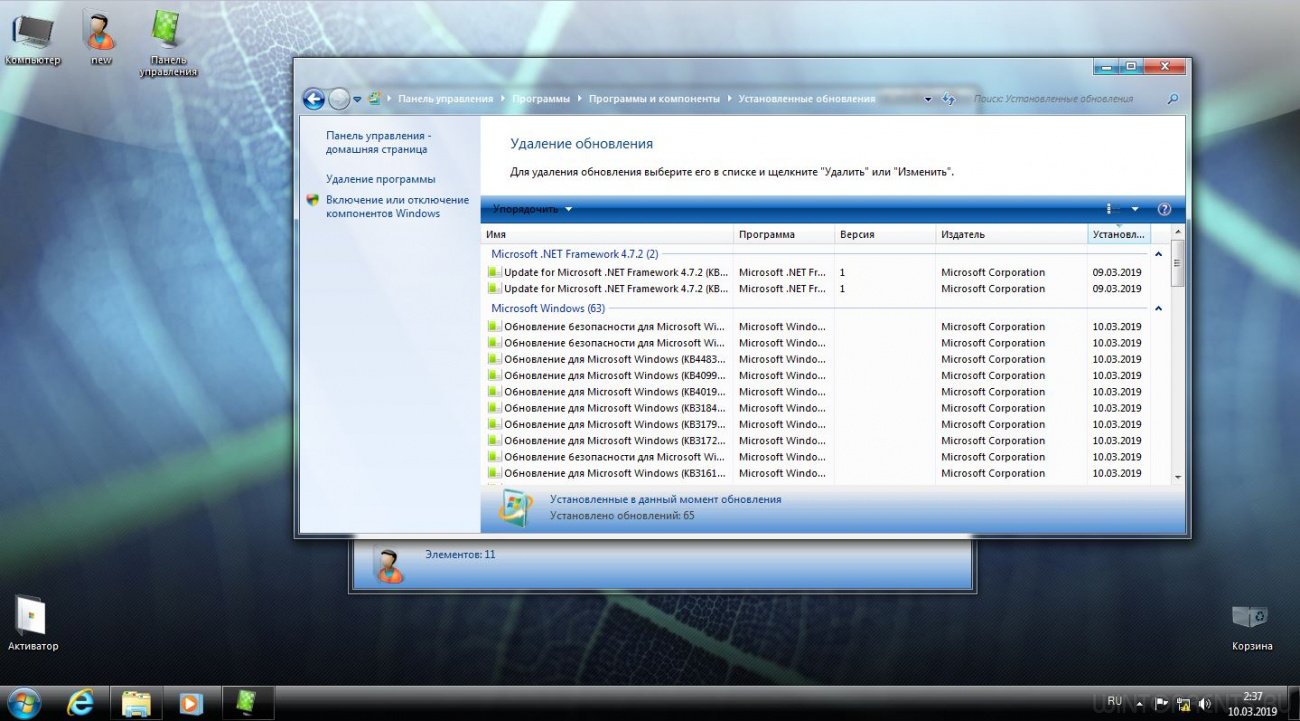Click the icon of the KB4483 update row
The width and height of the screenshot is (1300, 721).
click(x=494, y=359)
